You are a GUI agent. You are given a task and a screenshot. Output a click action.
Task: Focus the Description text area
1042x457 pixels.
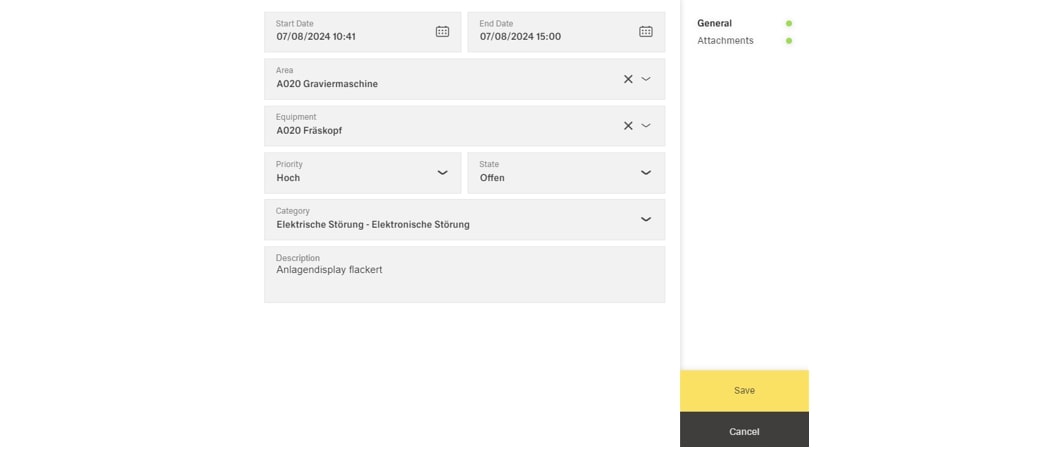(x=464, y=280)
